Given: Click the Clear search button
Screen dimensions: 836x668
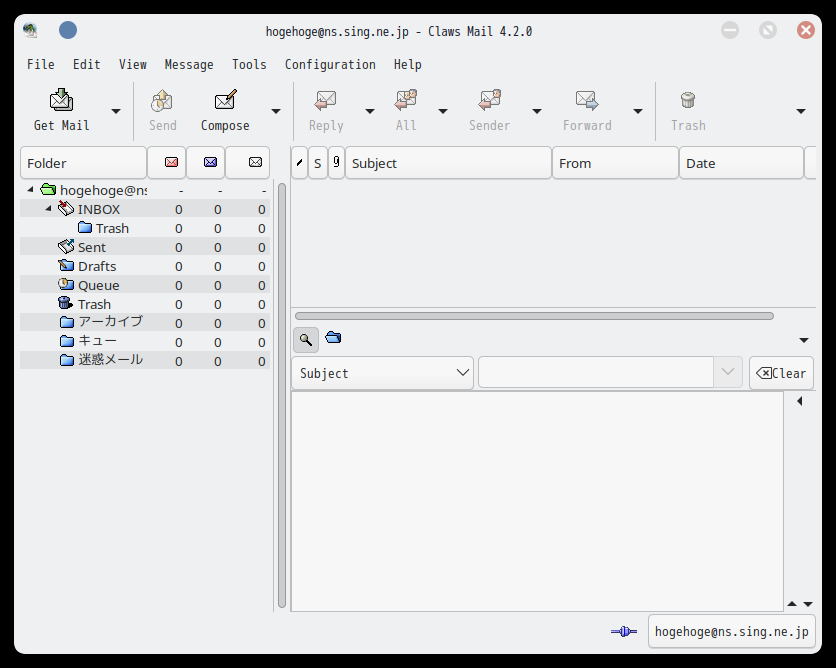Looking at the screenshot, I should 781,373.
